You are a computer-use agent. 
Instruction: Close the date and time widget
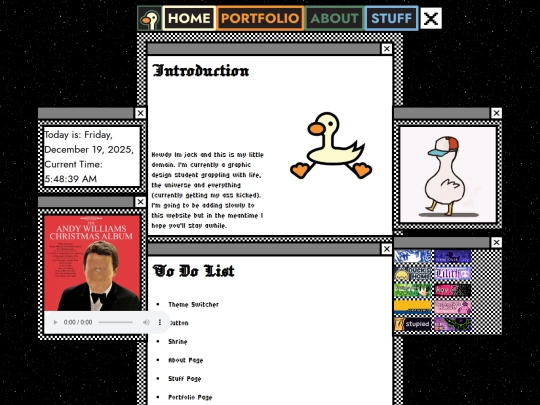pyautogui.click(x=140, y=113)
